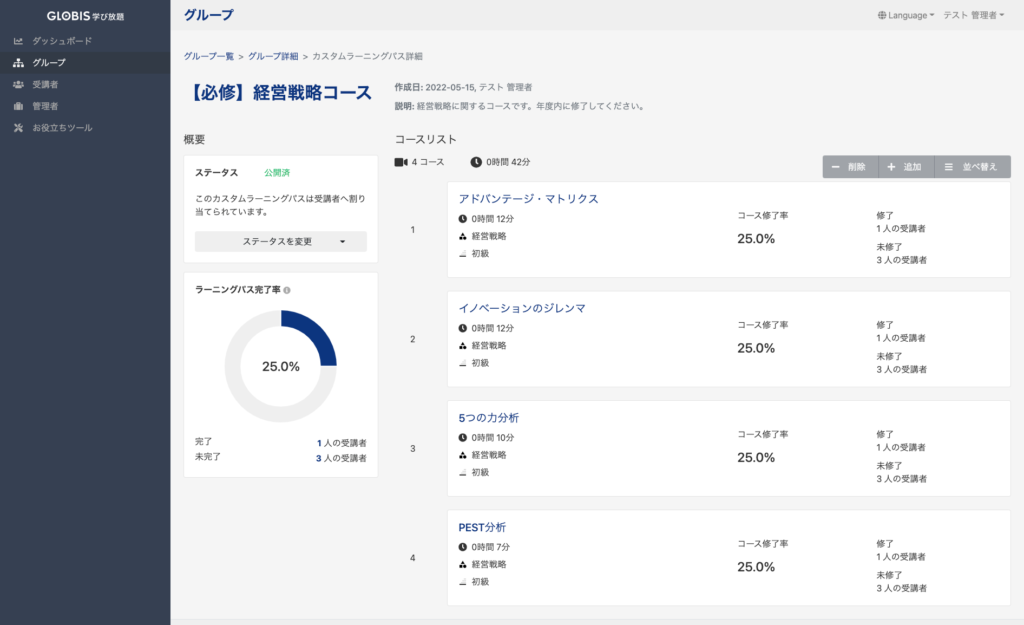Click the blue segment of completion donut chart
The height and width of the screenshot is (625, 1024).
tap(315, 335)
